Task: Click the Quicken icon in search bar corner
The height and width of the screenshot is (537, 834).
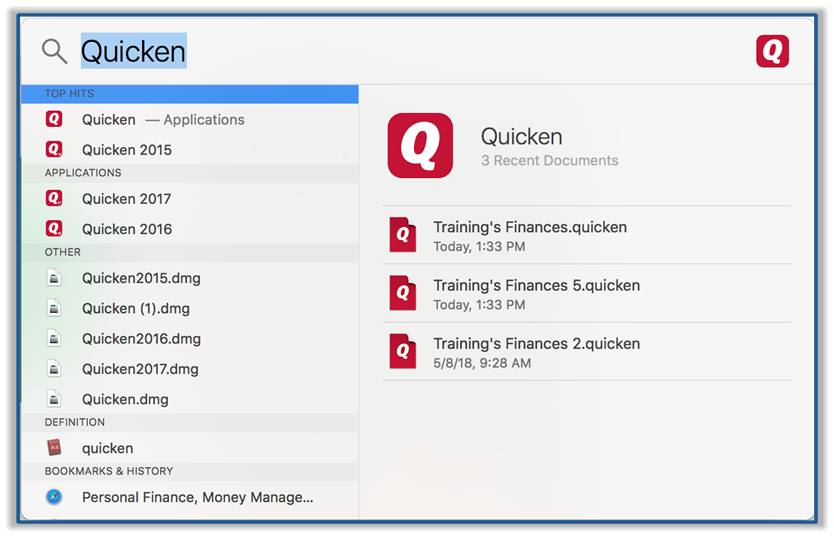Action: click(x=772, y=51)
